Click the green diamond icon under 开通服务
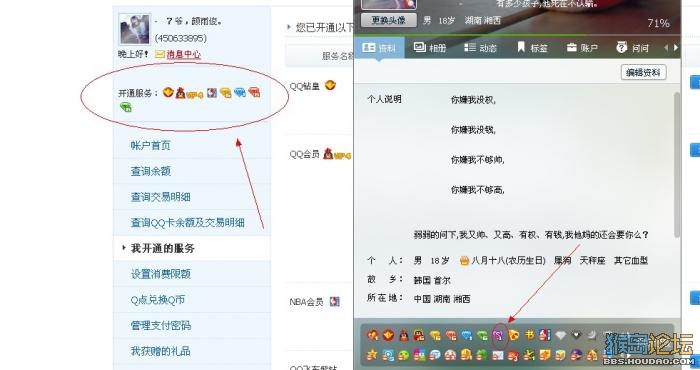 pos(126,107)
